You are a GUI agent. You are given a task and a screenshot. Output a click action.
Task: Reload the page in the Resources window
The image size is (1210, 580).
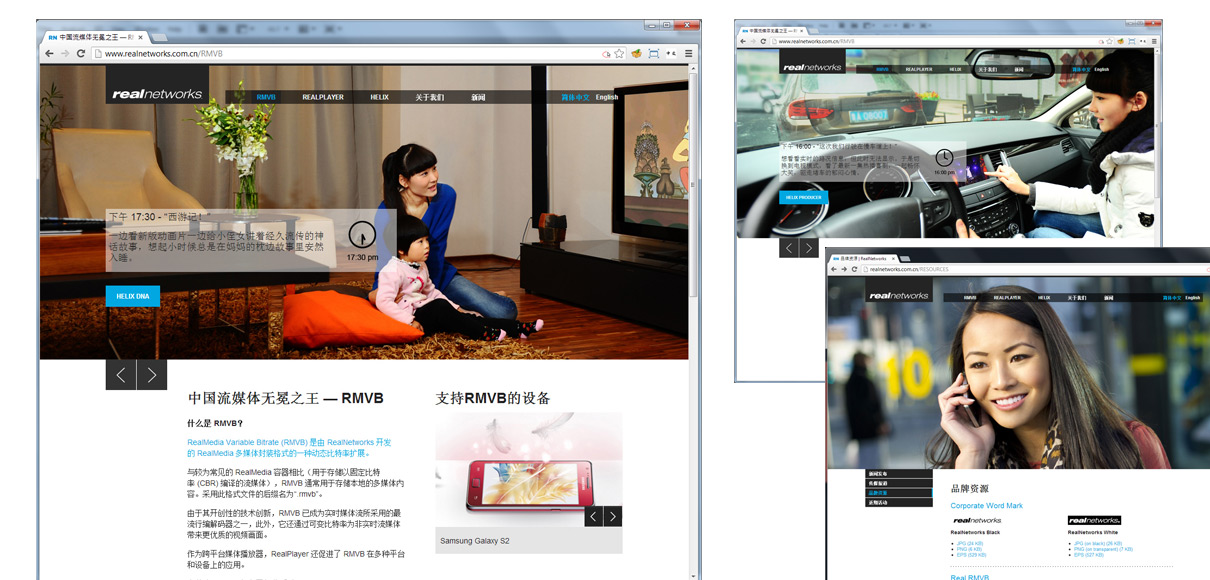coord(854,269)
